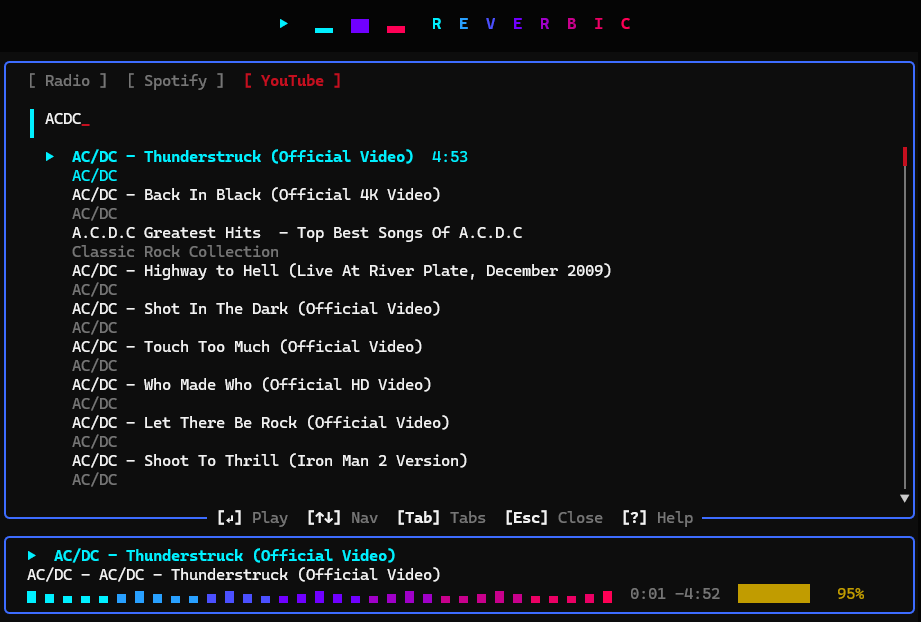Click the [Tab] Tabs shortcut hint

point(441,517)
